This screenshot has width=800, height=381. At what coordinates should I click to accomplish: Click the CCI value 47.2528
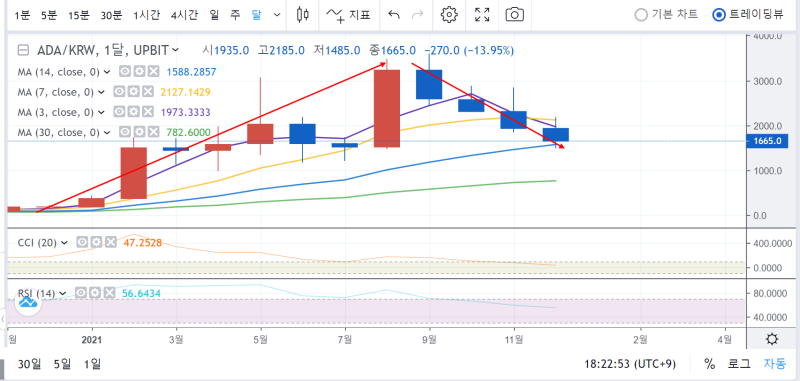click(142, 242)
